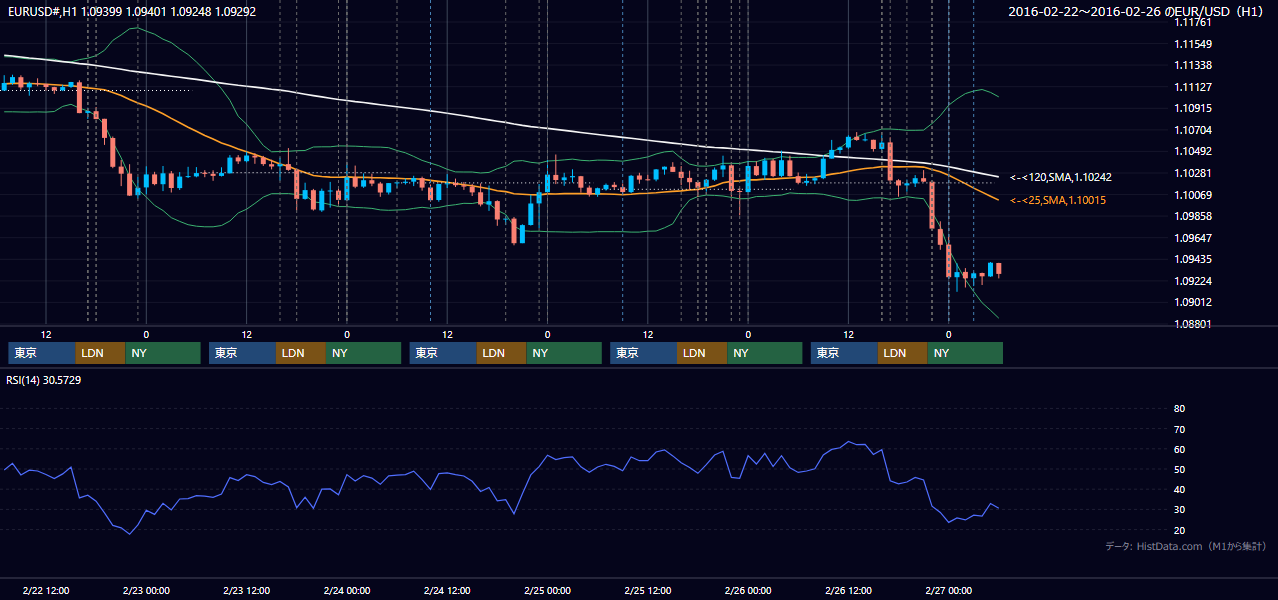Screen dimensions: 1278x600
Task: Select the 2/22 12:00 time label
Action: [45, 591]
